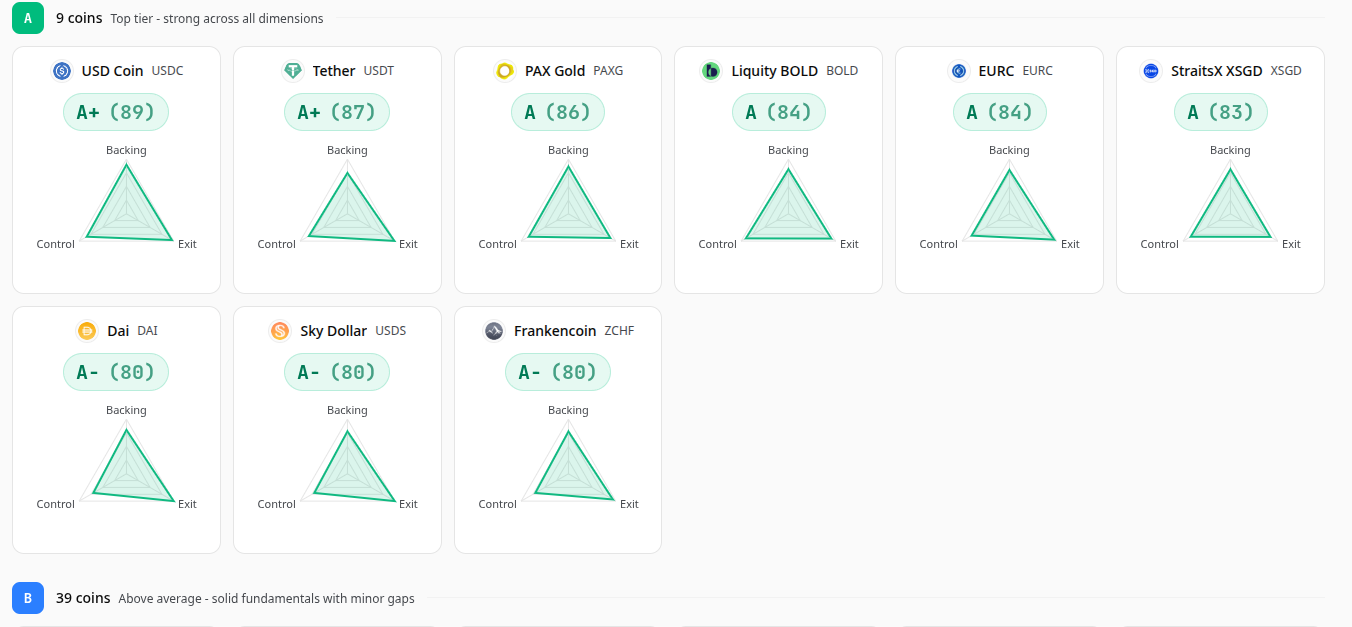Click the Frankencoin logo icon
This screenshot has width=1352, height=627.
click(494, 331)
